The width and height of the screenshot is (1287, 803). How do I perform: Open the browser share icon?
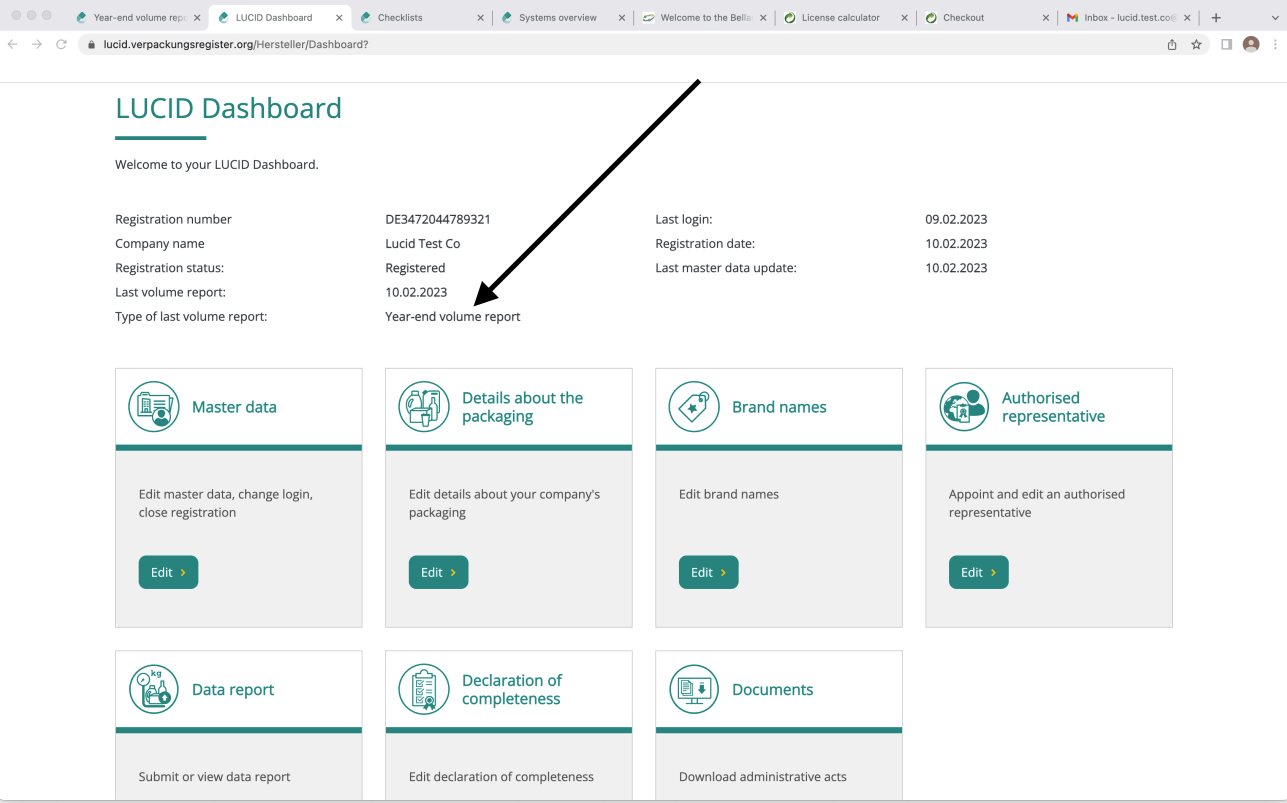1172,44
